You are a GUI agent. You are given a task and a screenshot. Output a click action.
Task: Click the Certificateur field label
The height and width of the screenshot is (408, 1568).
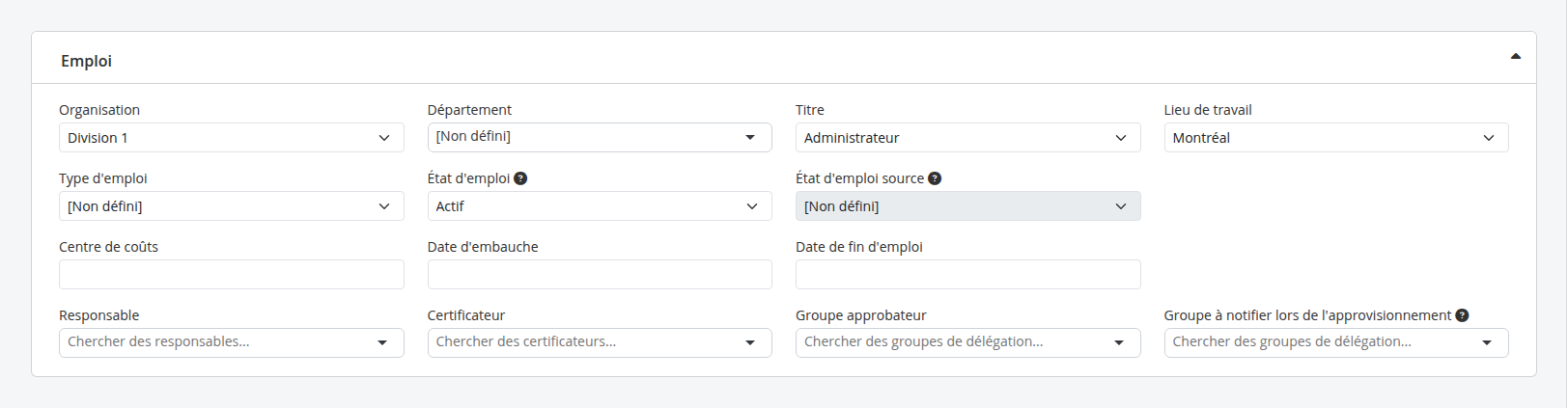pyautogui.click(x=466, y=315)
